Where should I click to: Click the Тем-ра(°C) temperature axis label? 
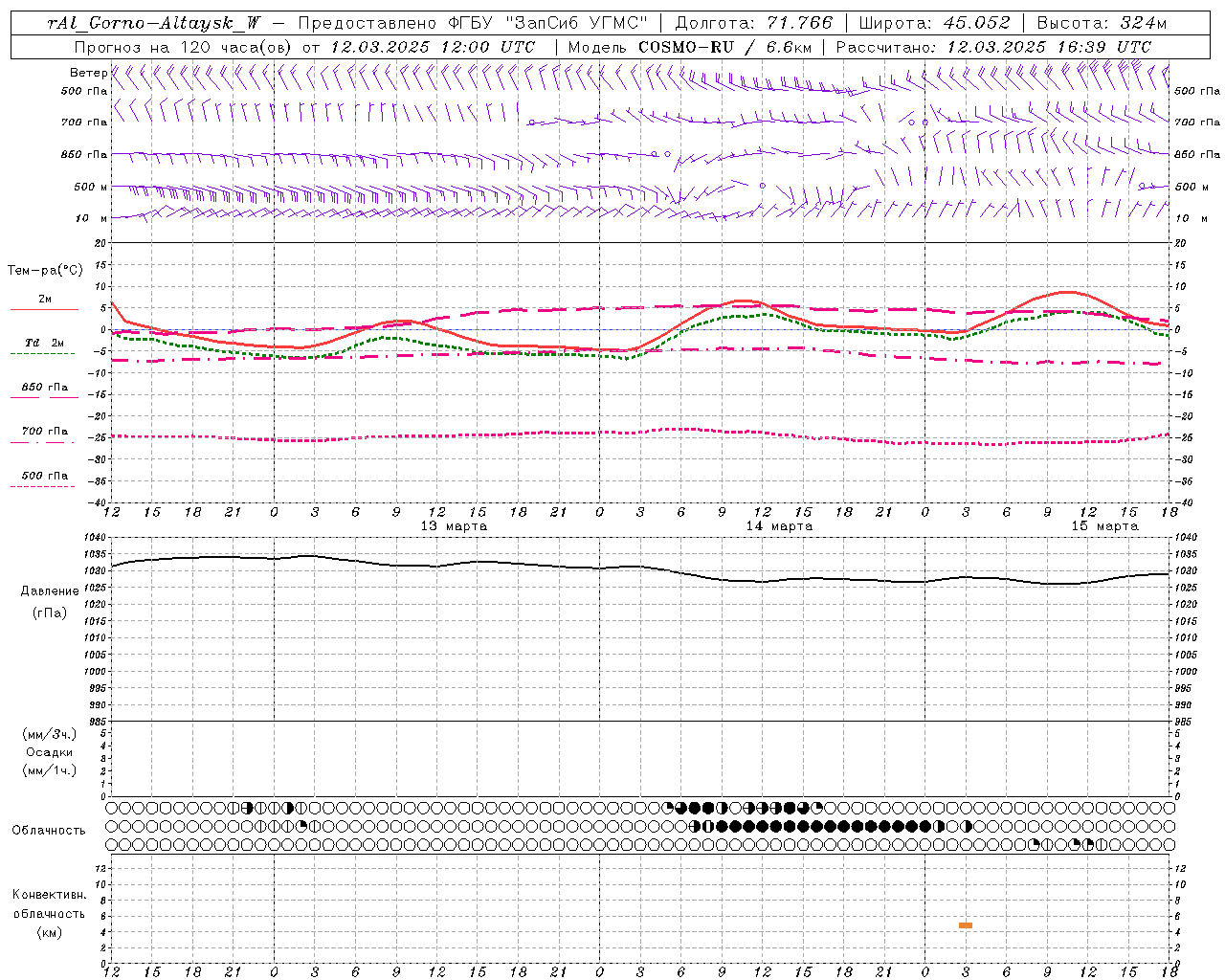point(45,271)
